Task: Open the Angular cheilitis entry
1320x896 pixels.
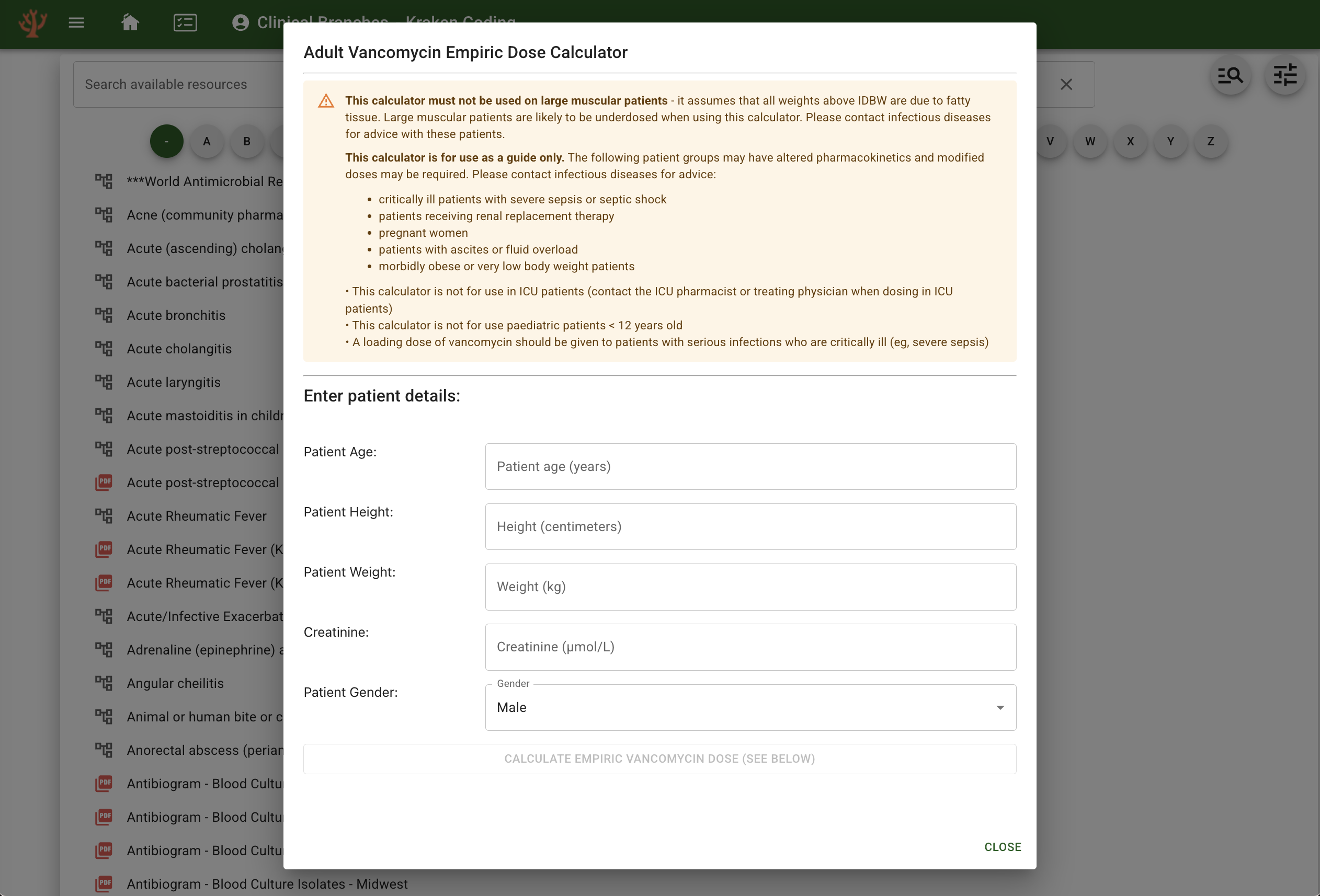Action: 176,683
